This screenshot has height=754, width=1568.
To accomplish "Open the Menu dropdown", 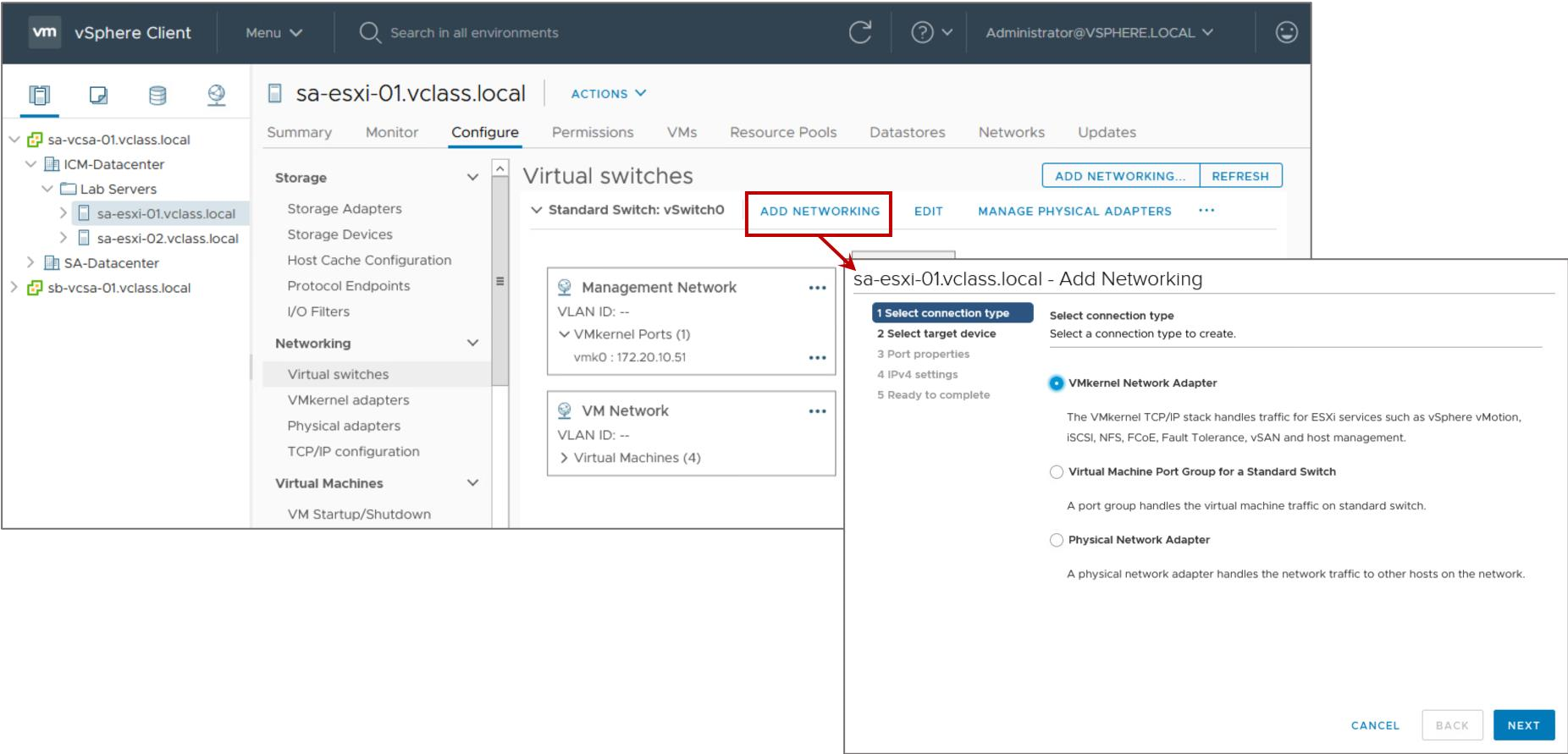I will click(273, 32).
